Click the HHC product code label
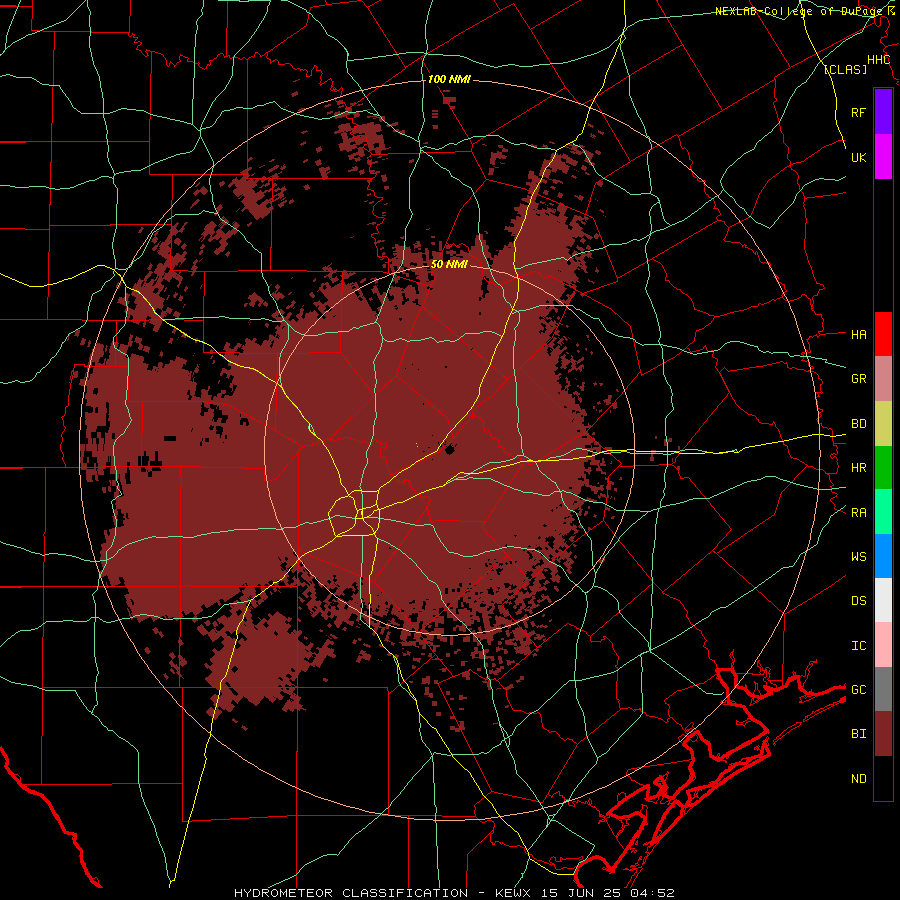 [879, 60]
